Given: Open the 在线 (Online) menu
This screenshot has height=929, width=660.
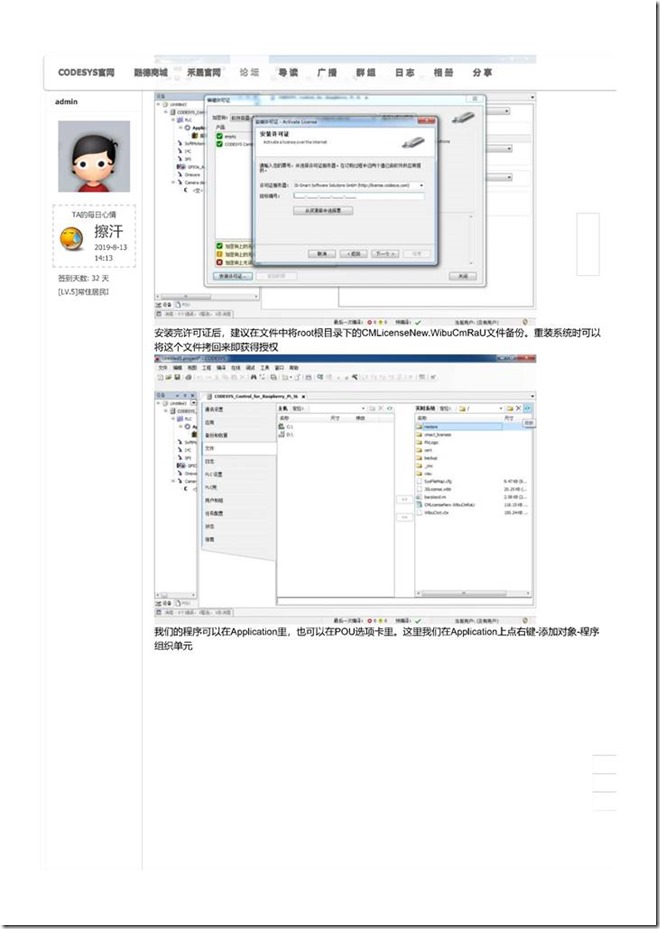Looking at the screenshot, I should click(x=235, y=368).
